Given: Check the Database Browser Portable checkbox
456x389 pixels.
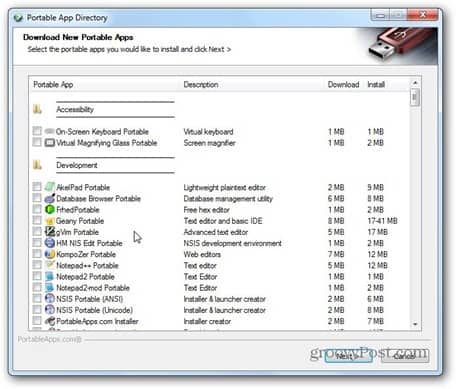Looking at the screenshot, I should click(x=37, y=198).
